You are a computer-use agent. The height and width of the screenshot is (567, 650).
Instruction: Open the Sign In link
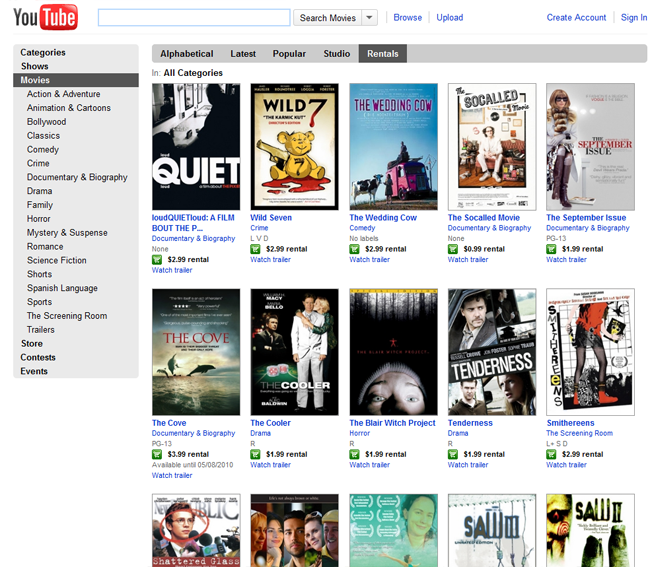[634, 18]
